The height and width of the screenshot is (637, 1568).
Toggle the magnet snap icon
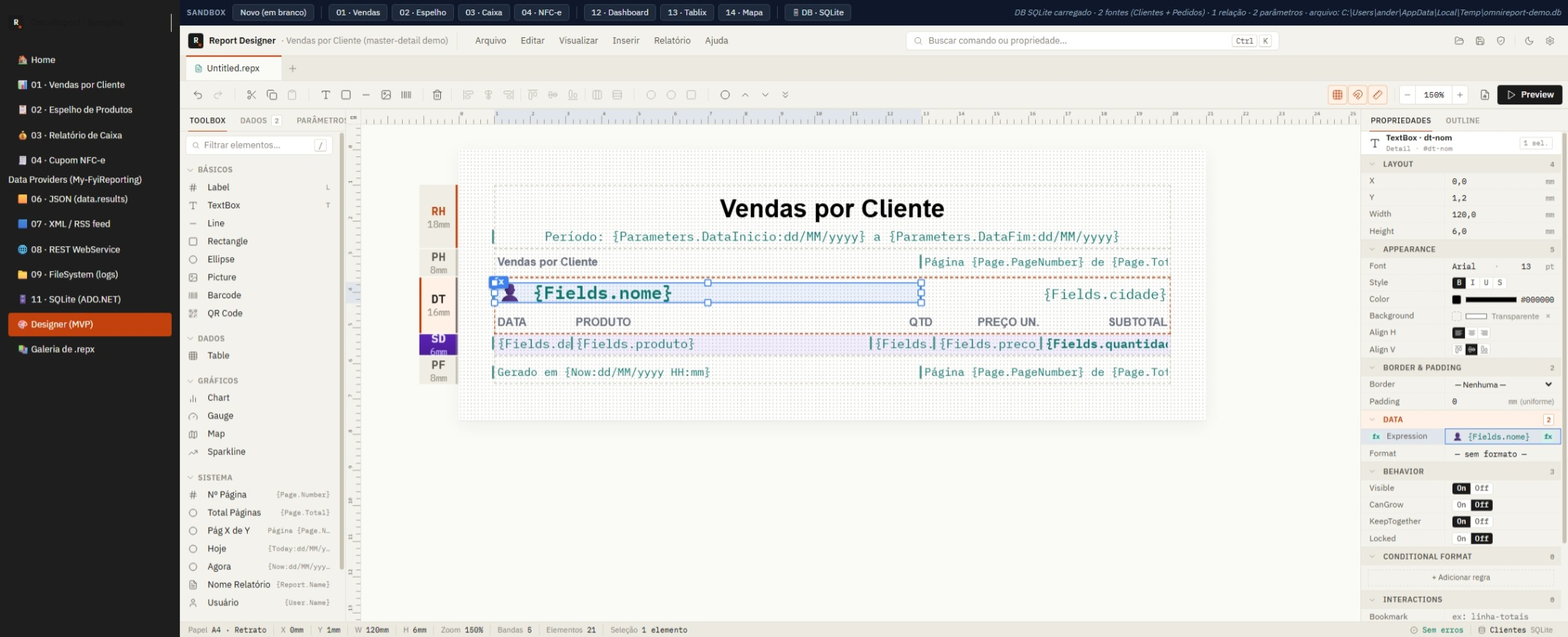coord(1357,95)
